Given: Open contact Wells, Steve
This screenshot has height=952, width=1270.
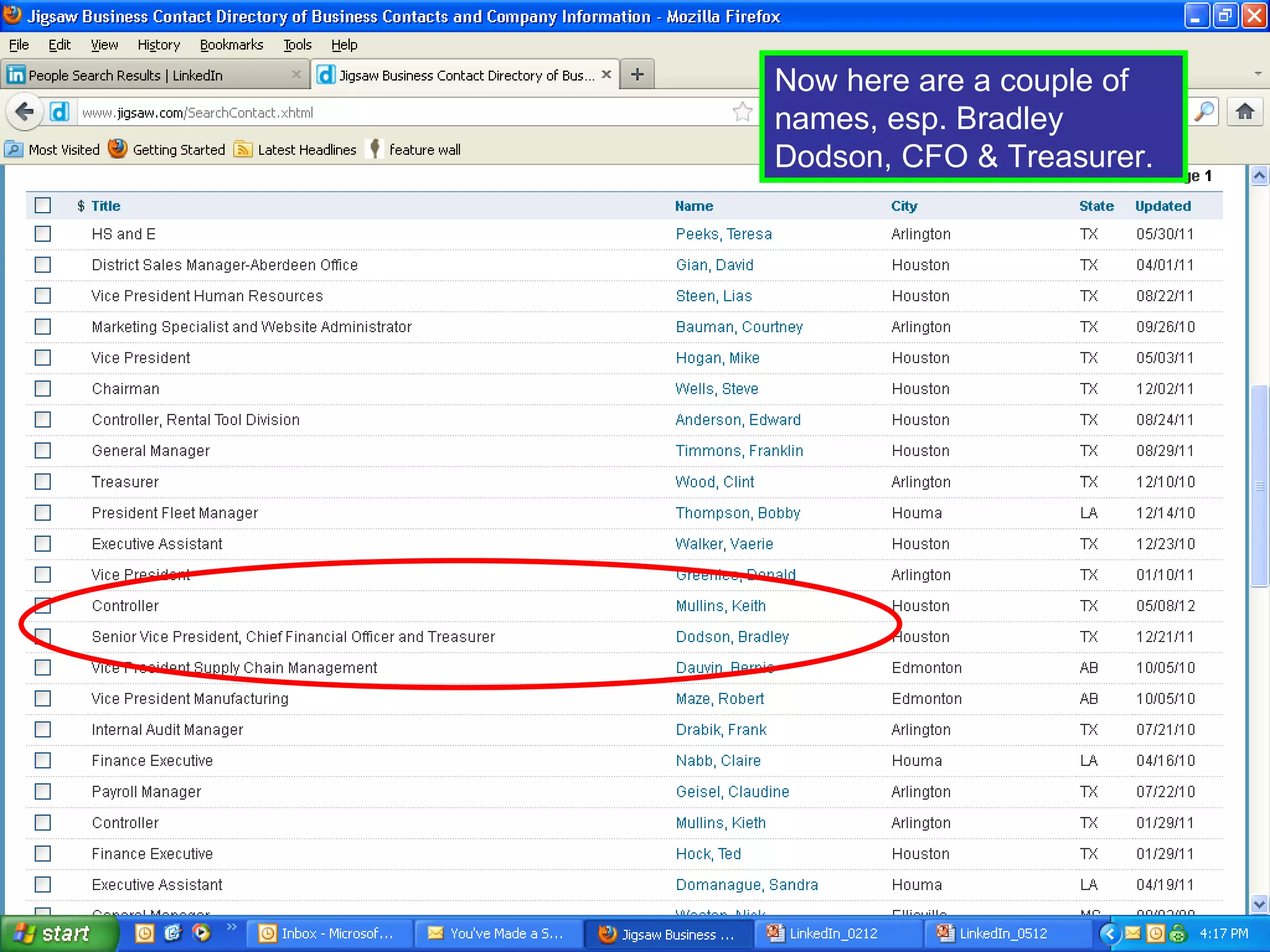Looking at the screenshot, I should 717,389.
